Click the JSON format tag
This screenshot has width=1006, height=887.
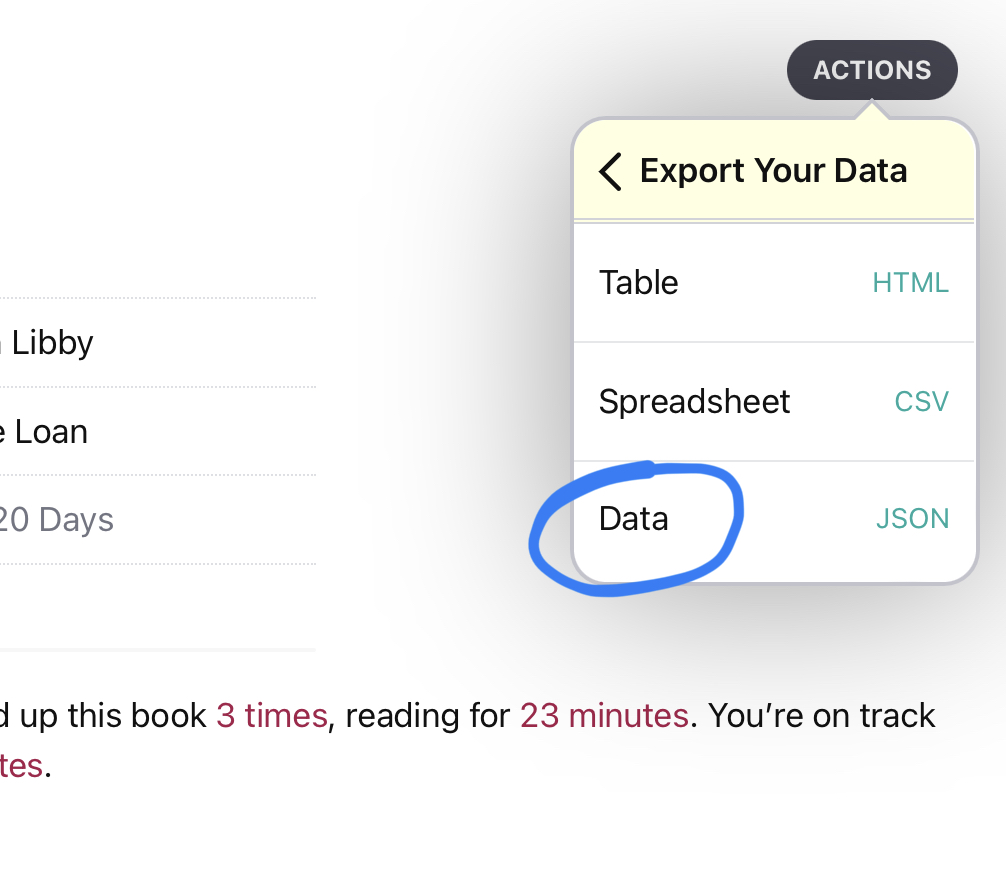coord(912,519)
